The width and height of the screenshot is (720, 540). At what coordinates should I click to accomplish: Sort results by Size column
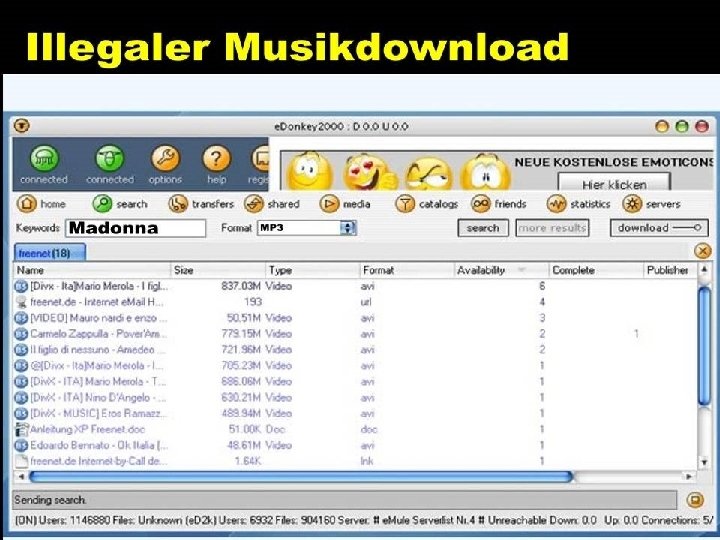[x=218, y=270]
